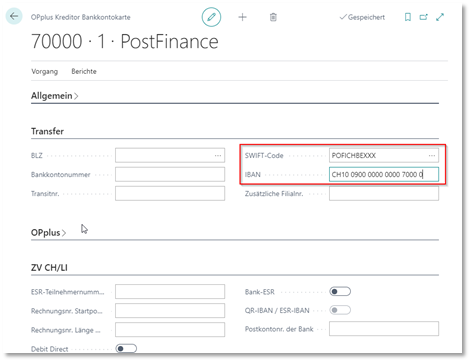The image size is (471, 362).
Task: Click the Rechnungsnr. Länge field
Action: pos(170,330)
